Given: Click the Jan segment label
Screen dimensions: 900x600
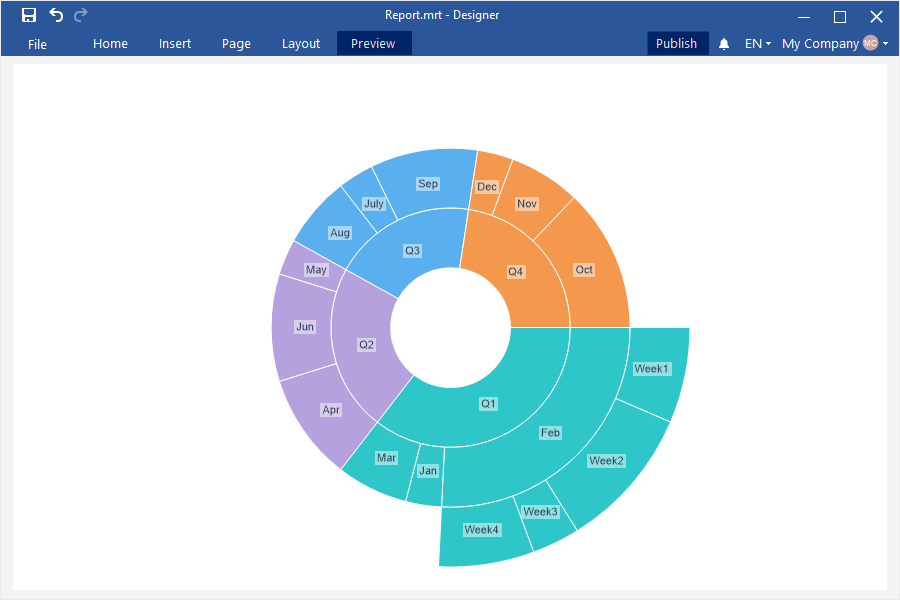Looking at the screenshot, I should tap(428, 471).
